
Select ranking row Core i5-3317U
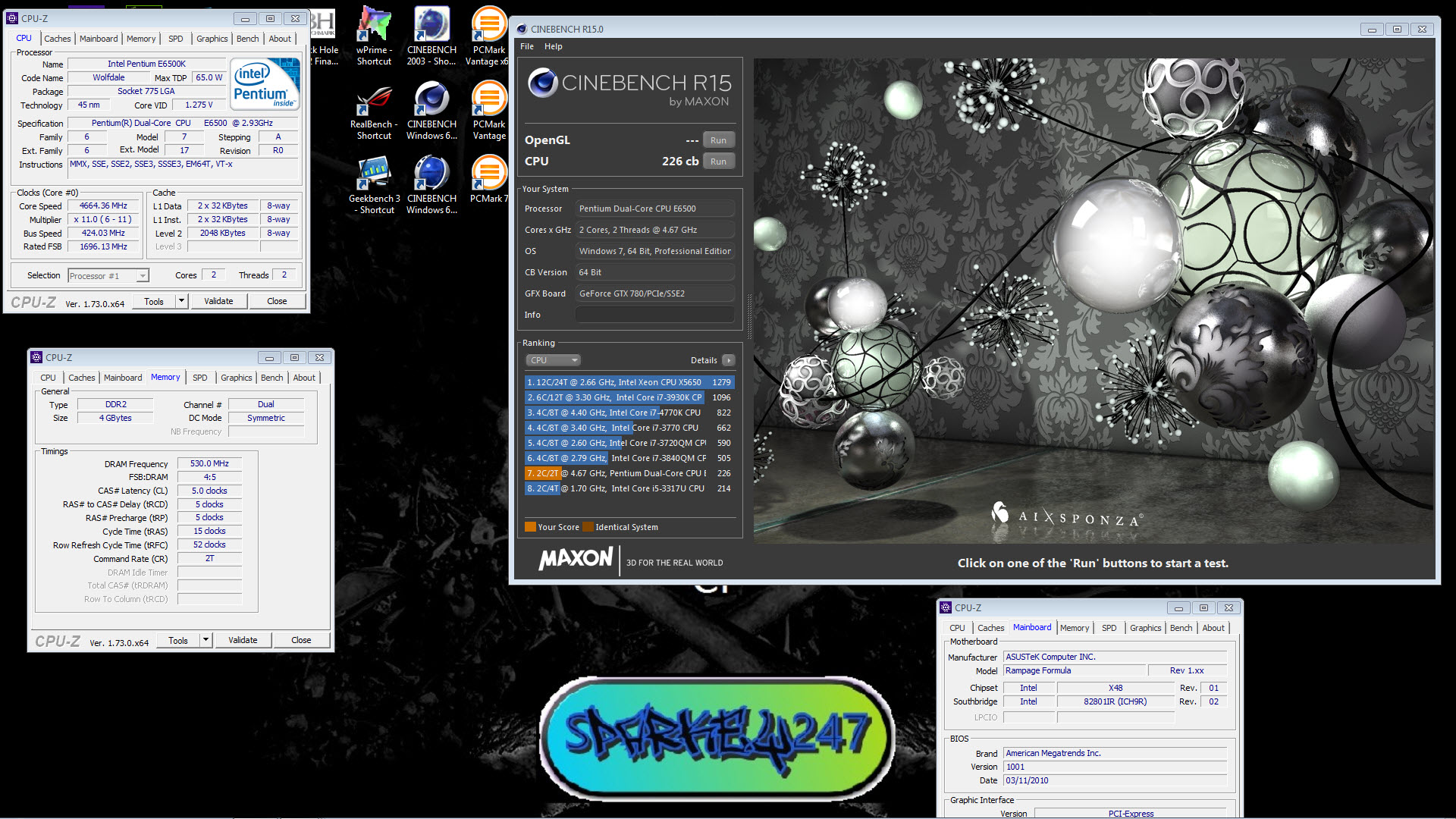click(629, 488)
